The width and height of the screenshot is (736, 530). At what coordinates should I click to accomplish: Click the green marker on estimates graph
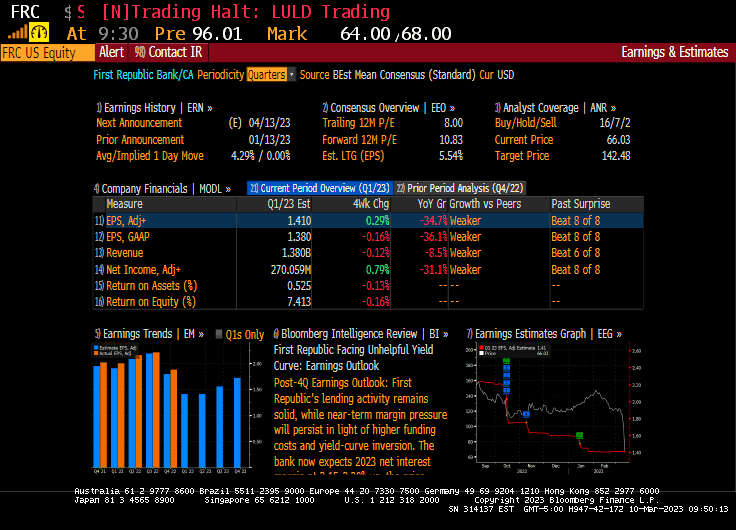pos(579,435)
